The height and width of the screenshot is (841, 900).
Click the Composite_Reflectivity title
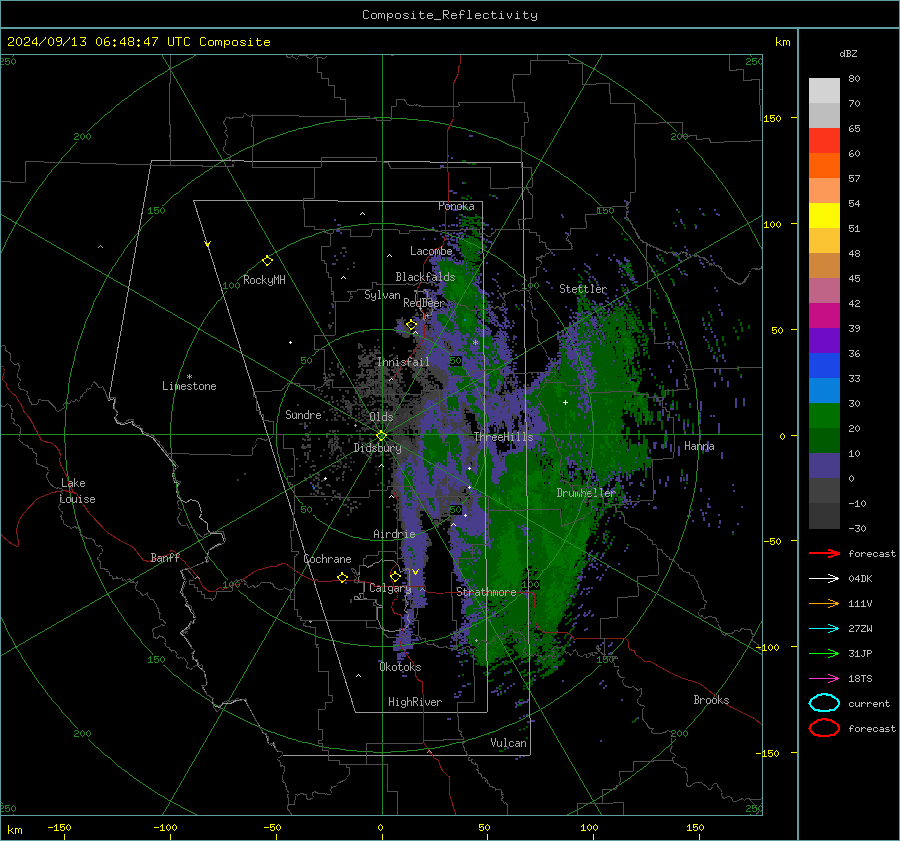(x=450, y=15)
